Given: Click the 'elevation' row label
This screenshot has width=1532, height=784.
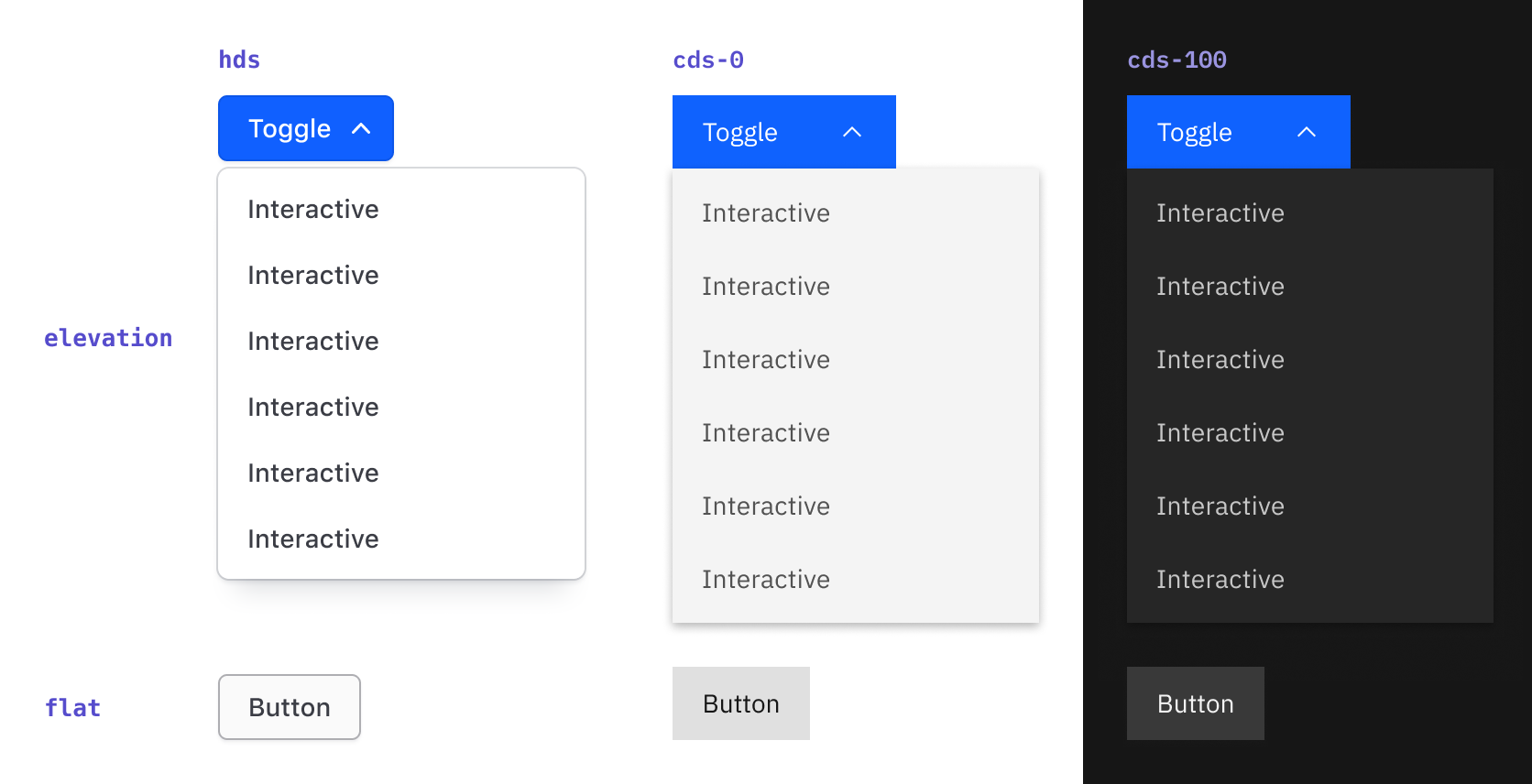Looking at the screenshot, I should [108, 338].
